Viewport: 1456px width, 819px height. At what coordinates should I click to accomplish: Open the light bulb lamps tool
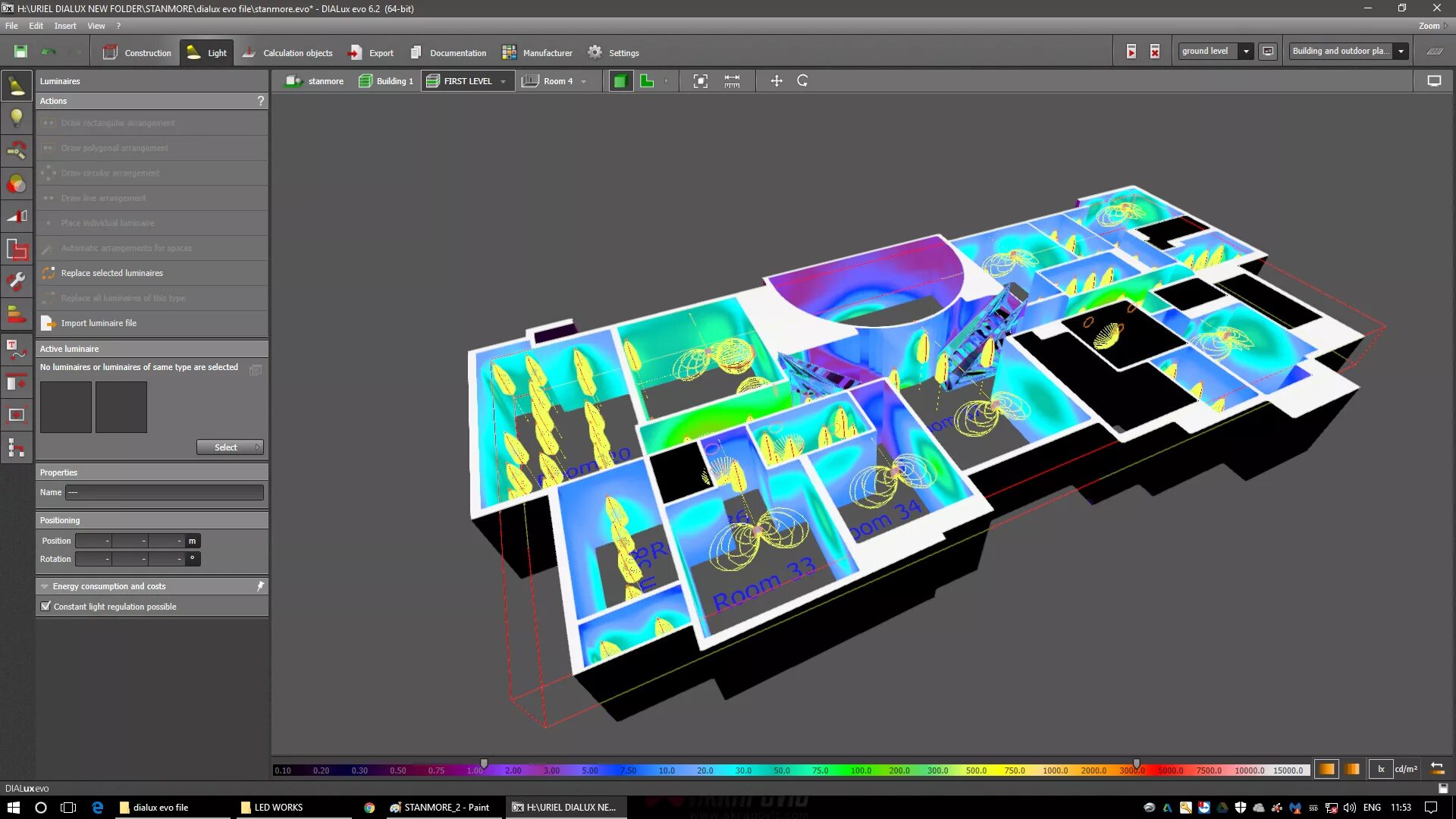coord(16,118)
